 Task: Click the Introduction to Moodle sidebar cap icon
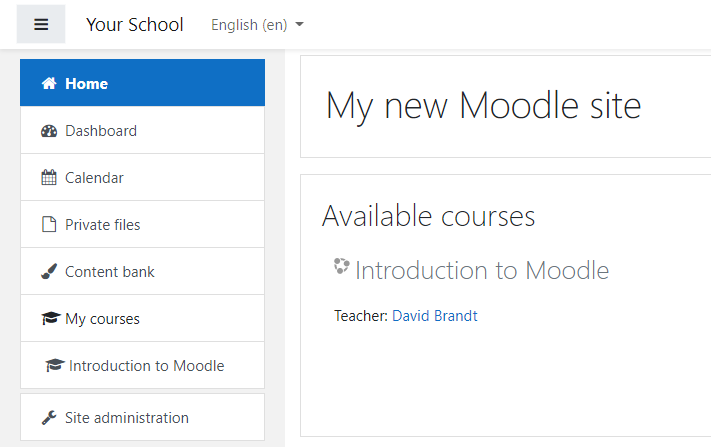(x=55, y=365)
